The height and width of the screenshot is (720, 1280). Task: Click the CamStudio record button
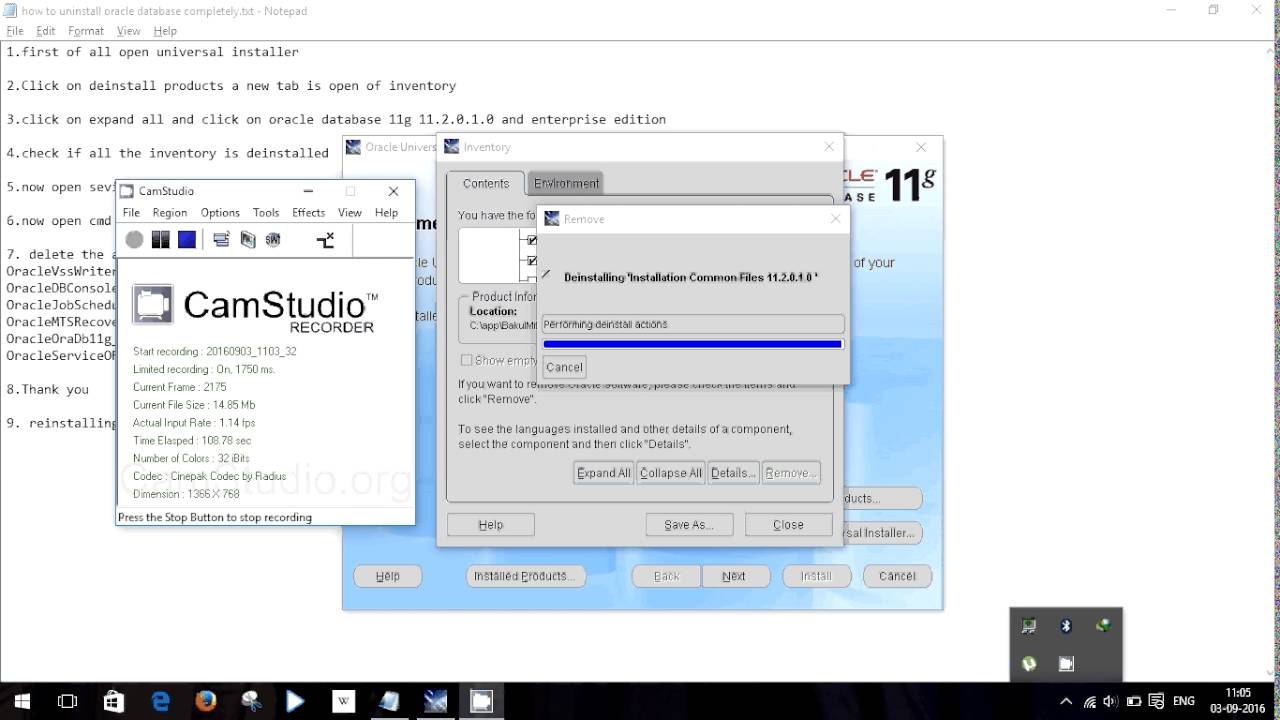(x=134, y=240)
